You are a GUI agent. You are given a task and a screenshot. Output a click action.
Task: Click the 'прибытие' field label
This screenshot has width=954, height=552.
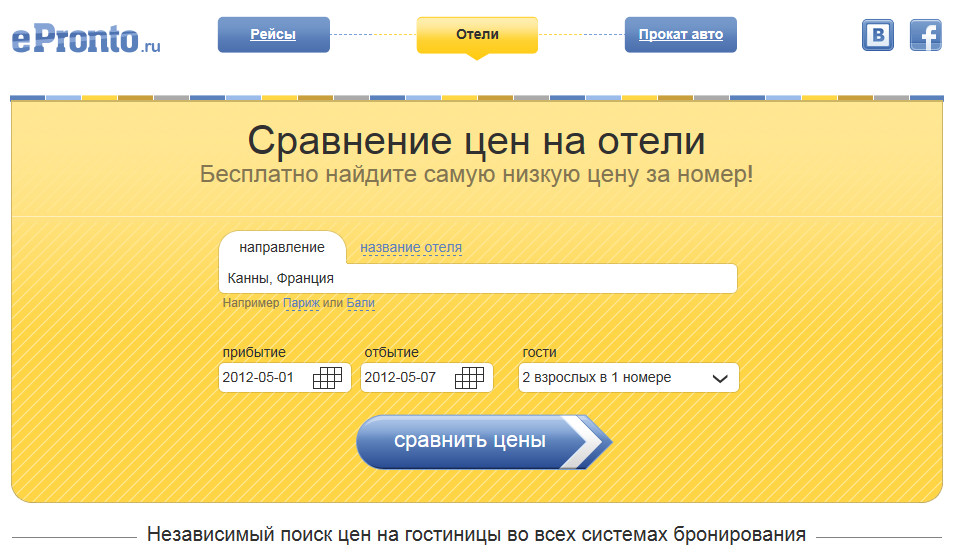click(x=254, y=352)
